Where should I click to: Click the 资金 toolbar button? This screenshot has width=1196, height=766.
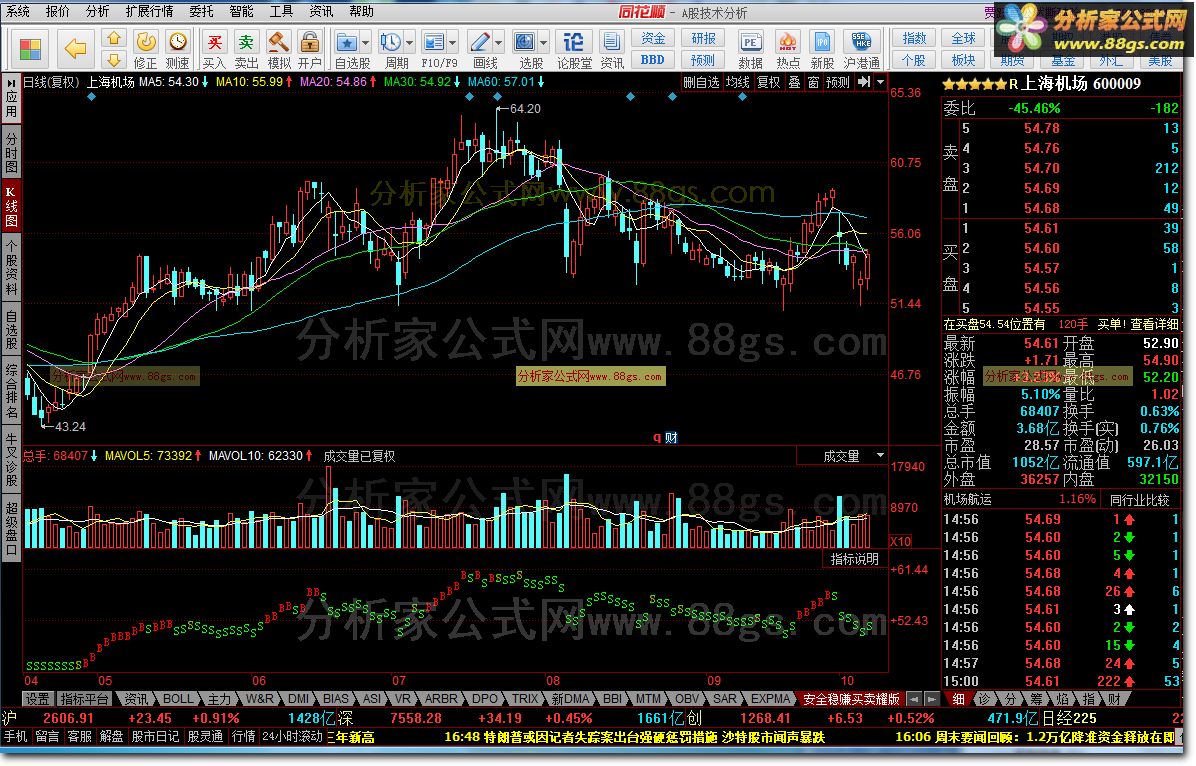pyautogui.click(x=652, y=38)
